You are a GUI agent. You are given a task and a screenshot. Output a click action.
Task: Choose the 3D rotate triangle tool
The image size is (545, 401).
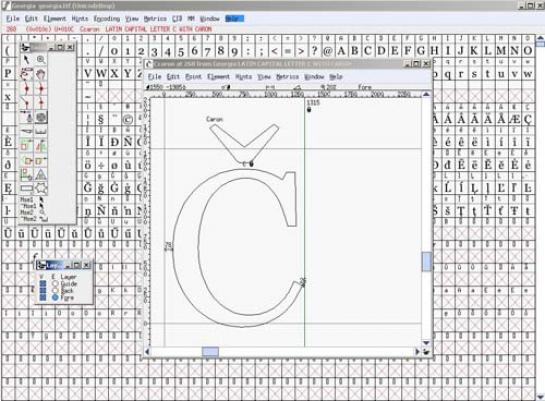click(41, 174)
